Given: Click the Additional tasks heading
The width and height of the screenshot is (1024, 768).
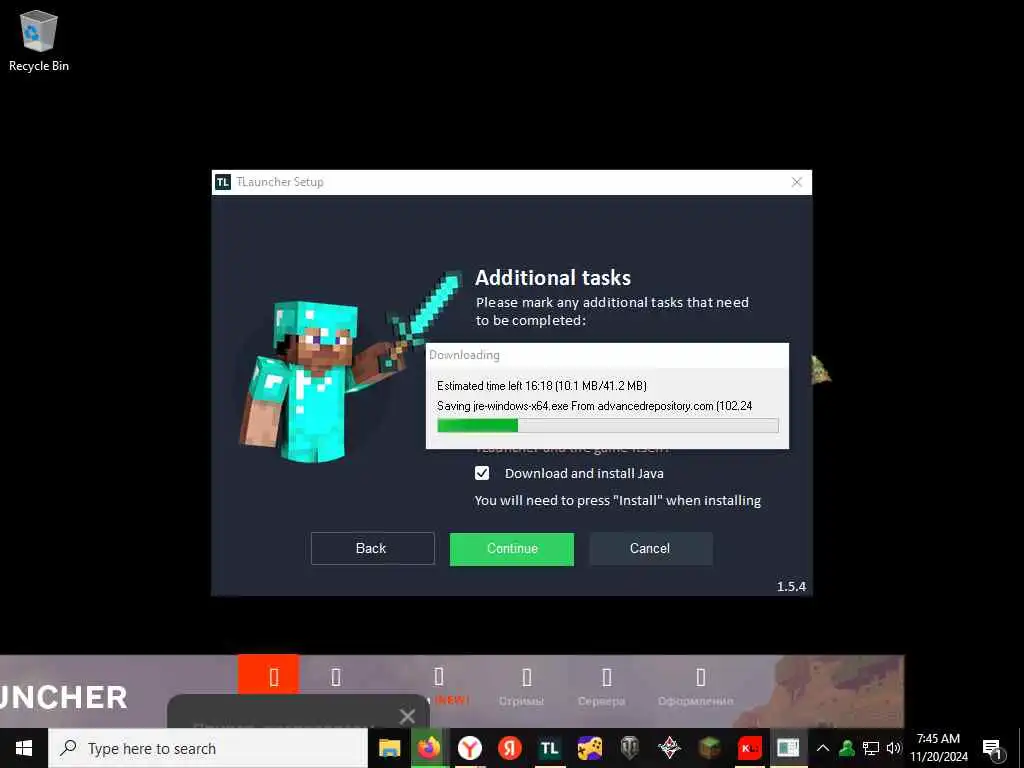Looking at the screenshot, I should (x=552, y=278).
